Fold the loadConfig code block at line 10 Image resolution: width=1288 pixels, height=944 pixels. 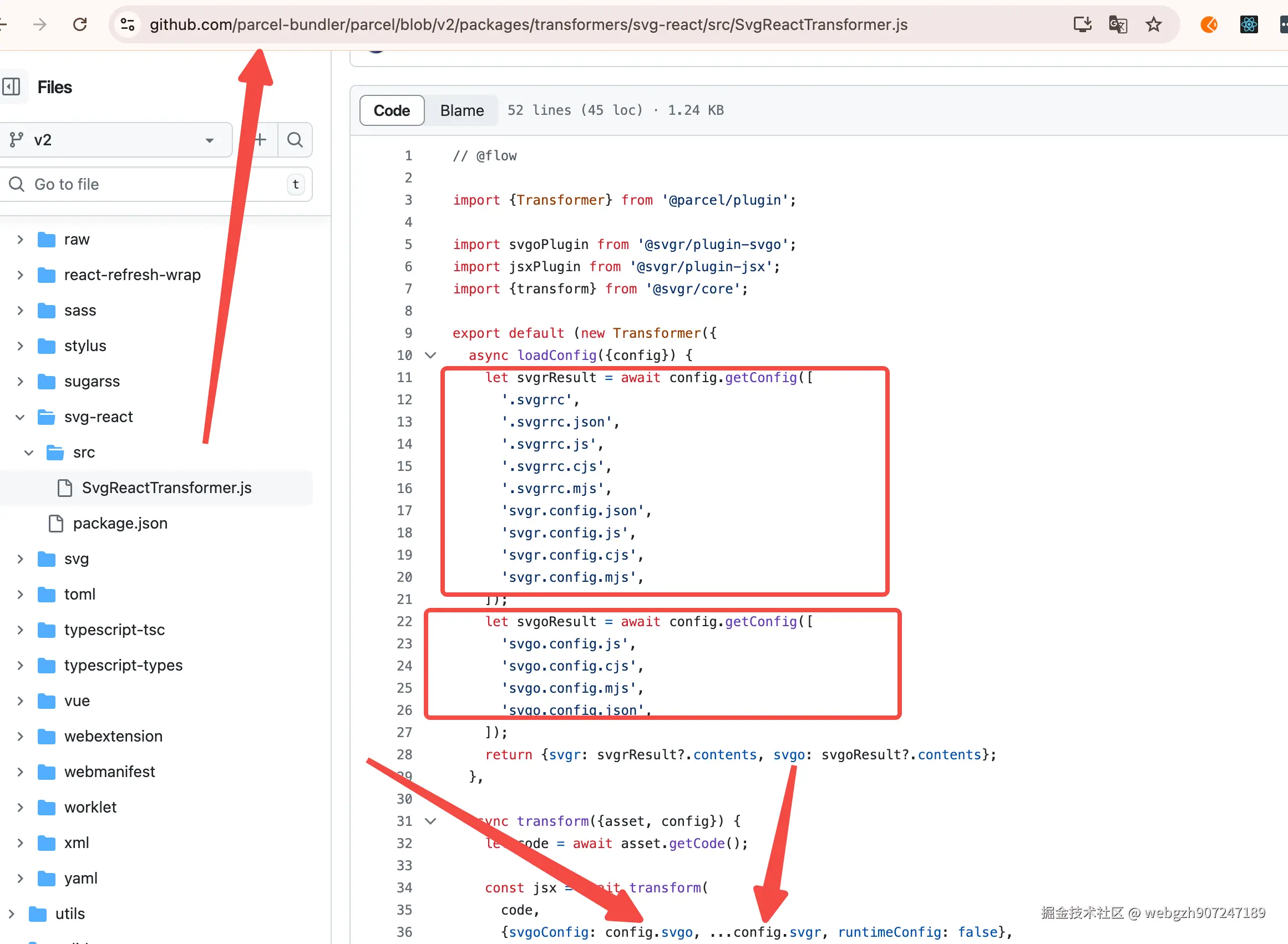pyautogui.click(x=431, y=356)
